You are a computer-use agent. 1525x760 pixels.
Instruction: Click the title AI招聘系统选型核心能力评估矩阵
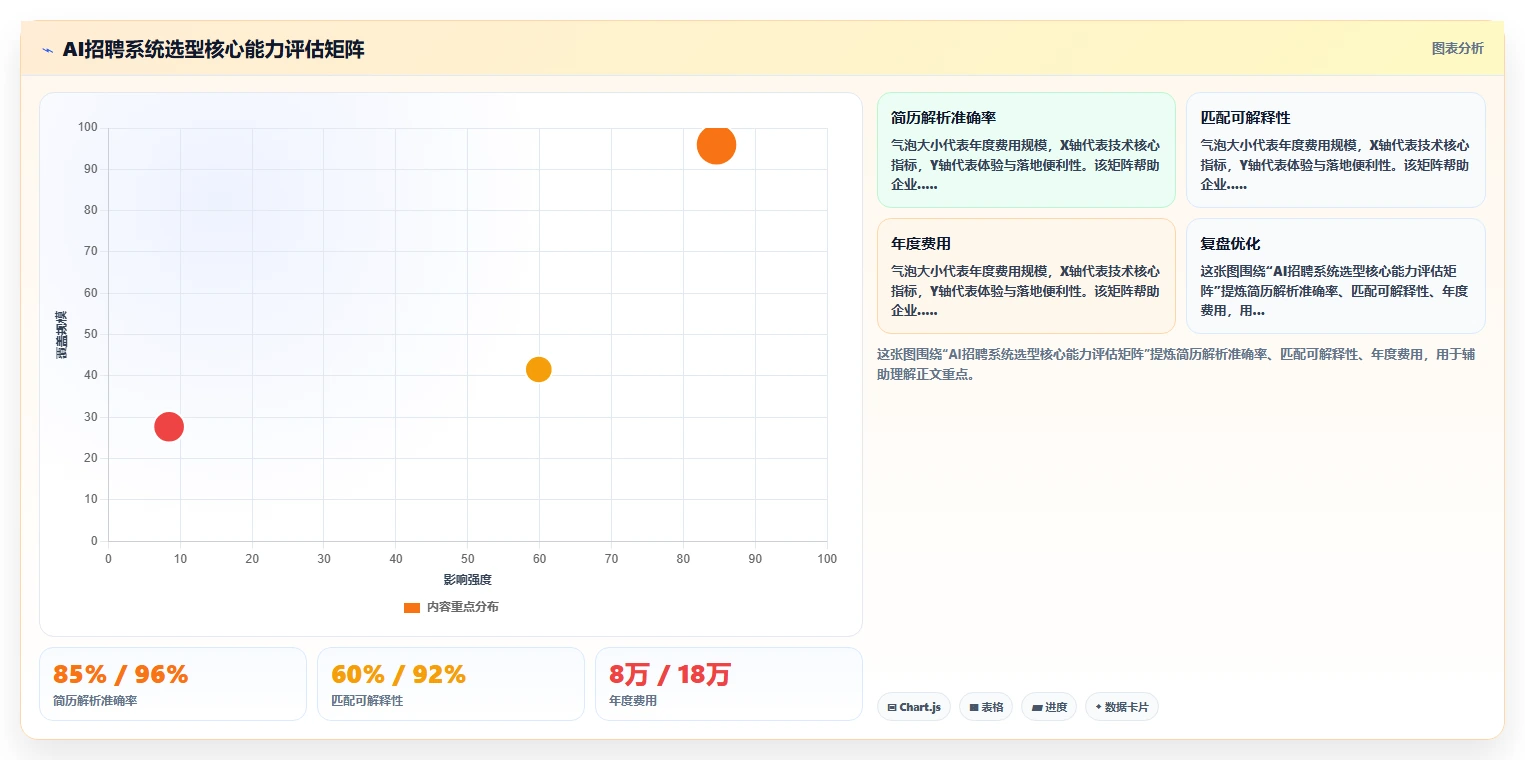(213, 49)
